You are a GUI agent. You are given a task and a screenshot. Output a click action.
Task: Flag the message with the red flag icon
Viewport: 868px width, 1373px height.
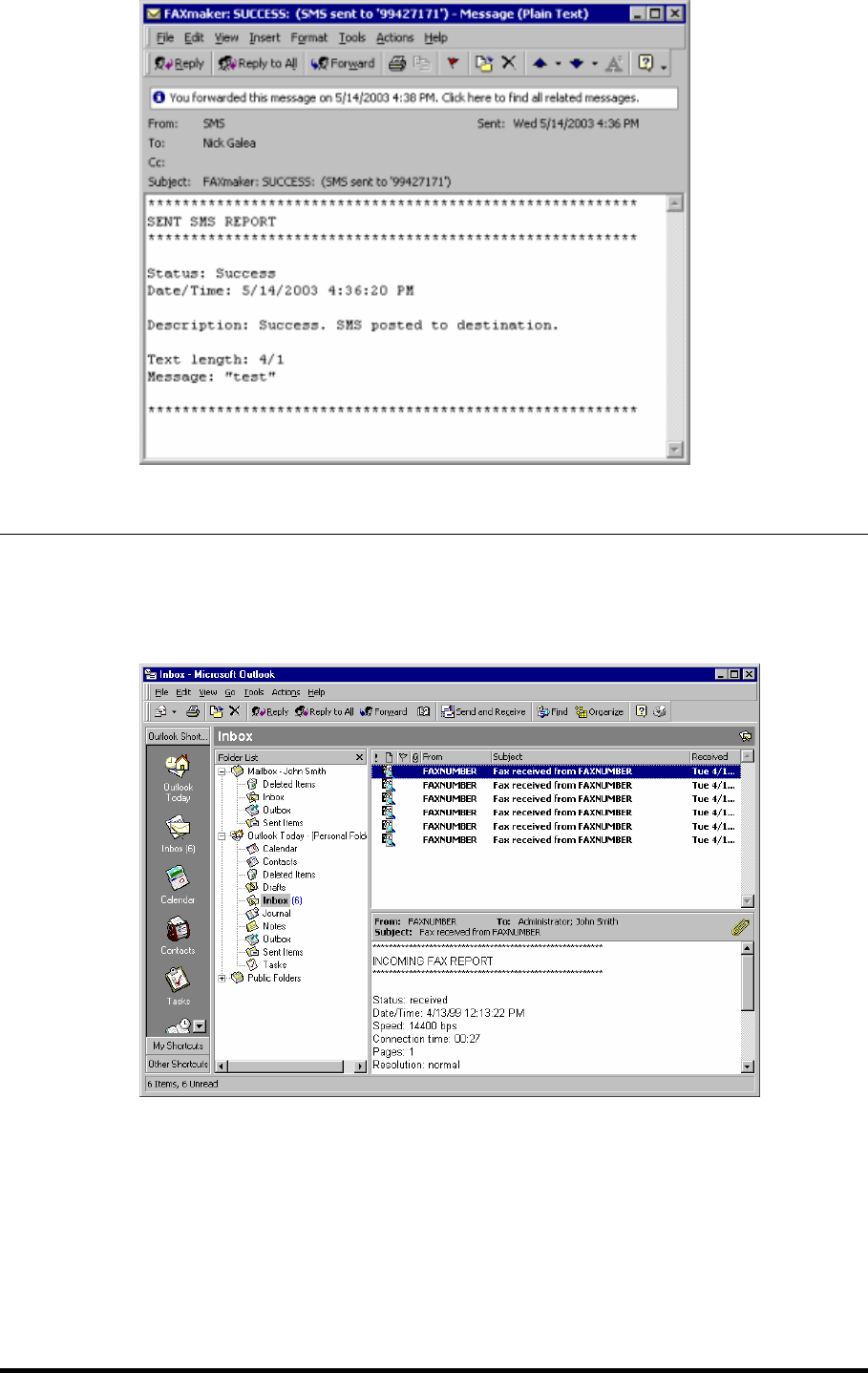coord(453,63)
